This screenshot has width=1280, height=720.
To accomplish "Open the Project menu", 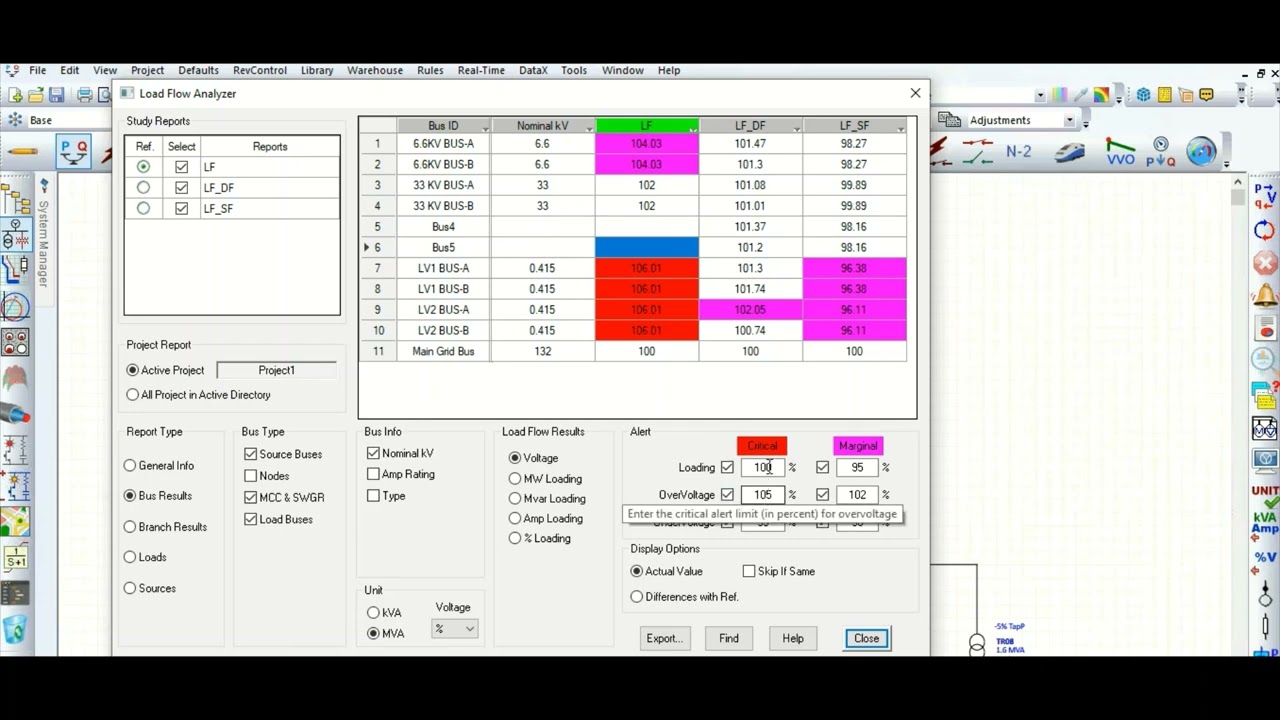I will click(147, 70).
